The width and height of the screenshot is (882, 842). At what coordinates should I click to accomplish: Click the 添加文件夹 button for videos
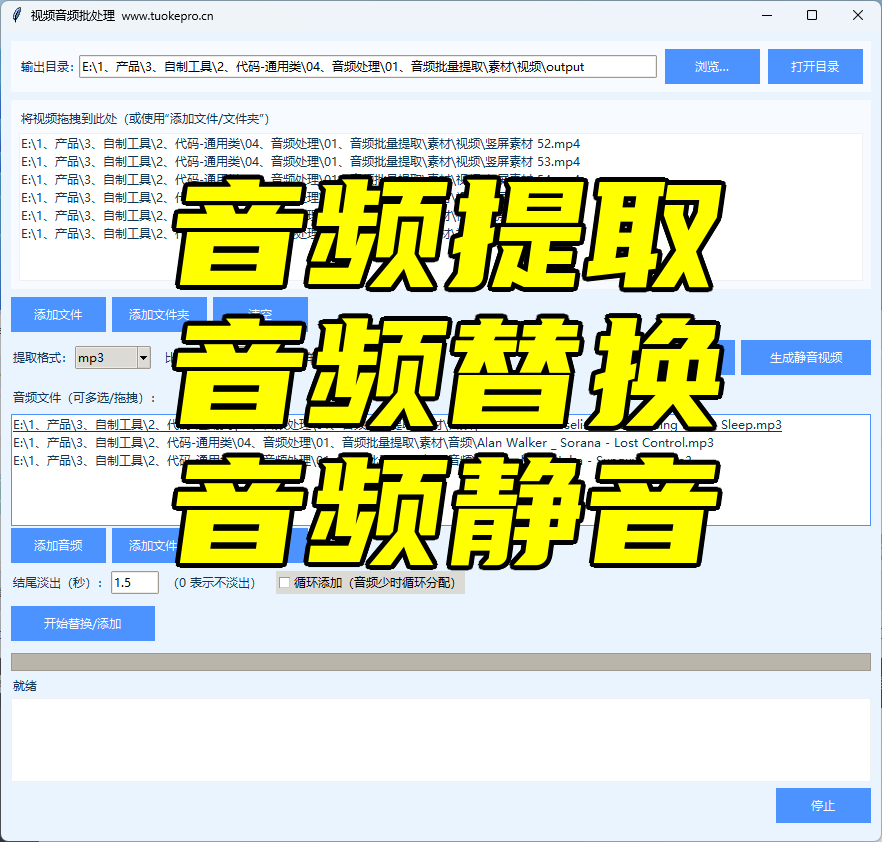[158, 314]
